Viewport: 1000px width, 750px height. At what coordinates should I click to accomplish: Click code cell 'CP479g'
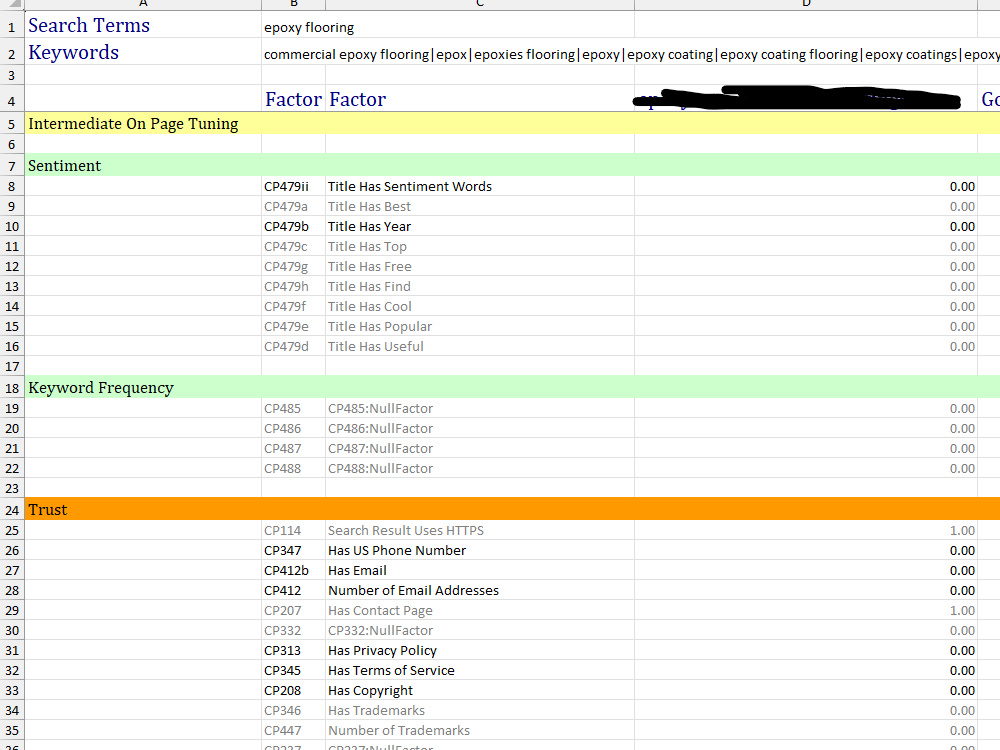click(293, 267)
